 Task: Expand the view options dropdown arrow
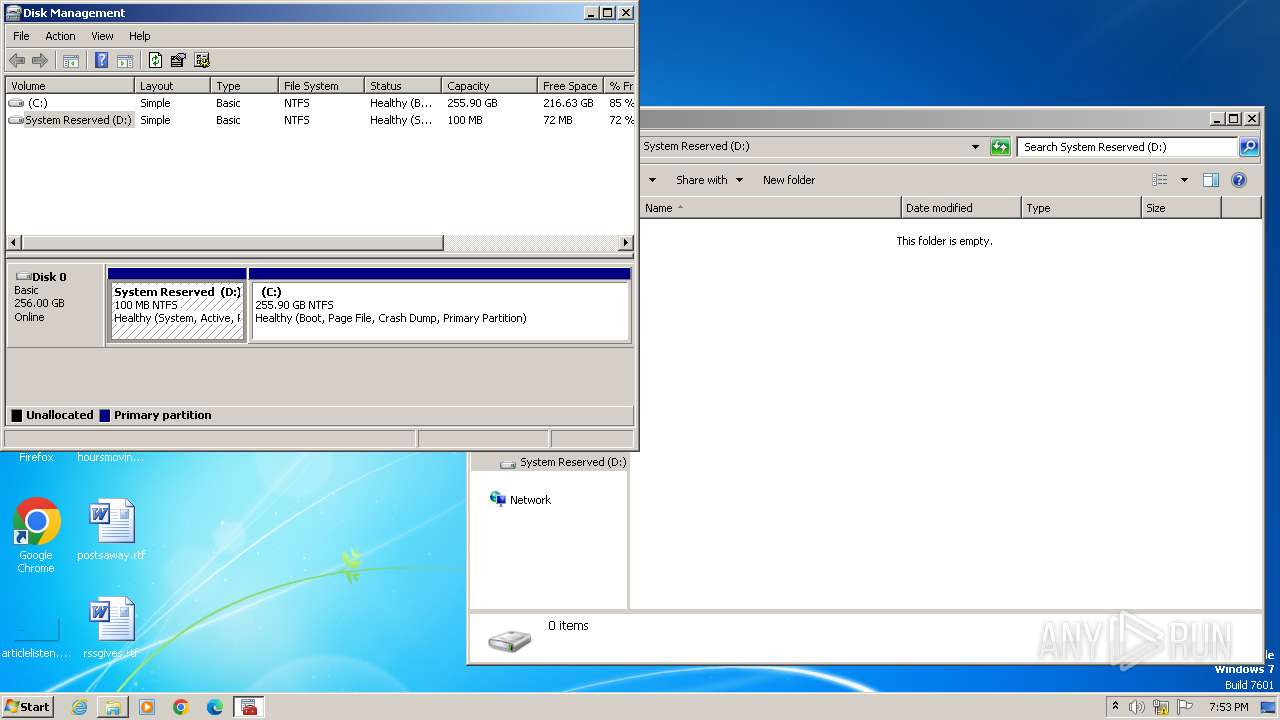pos(1184,180)
